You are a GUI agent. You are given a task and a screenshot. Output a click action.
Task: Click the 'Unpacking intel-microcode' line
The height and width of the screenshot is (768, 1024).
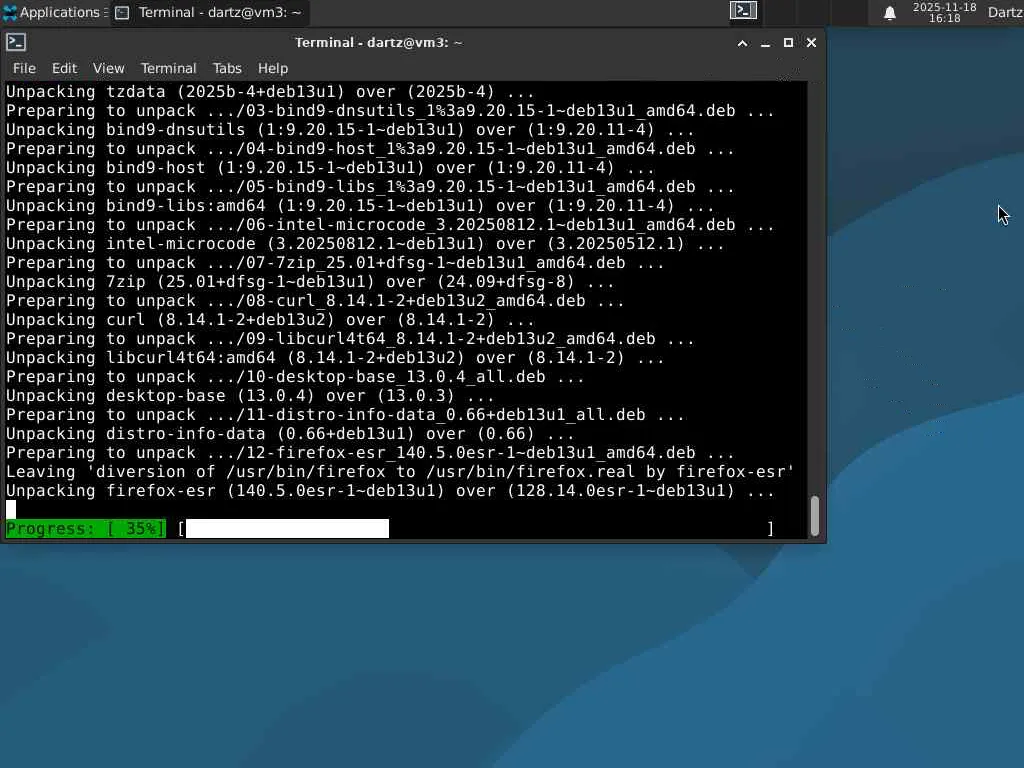[365, 244]
